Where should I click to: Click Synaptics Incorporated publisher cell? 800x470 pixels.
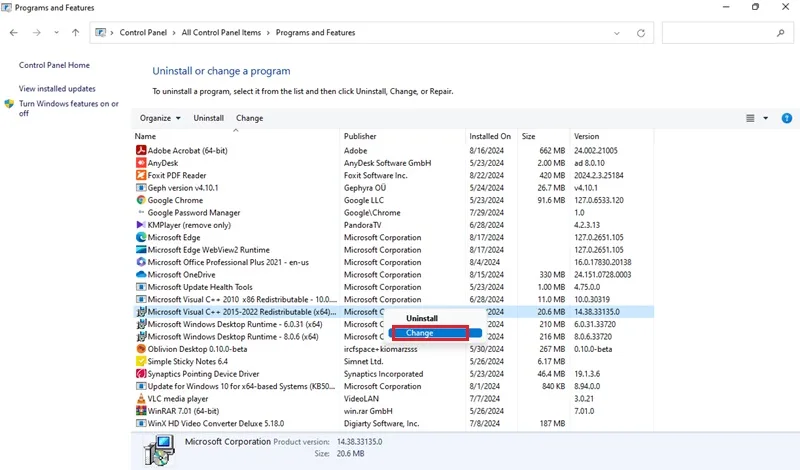pos(383,374)
